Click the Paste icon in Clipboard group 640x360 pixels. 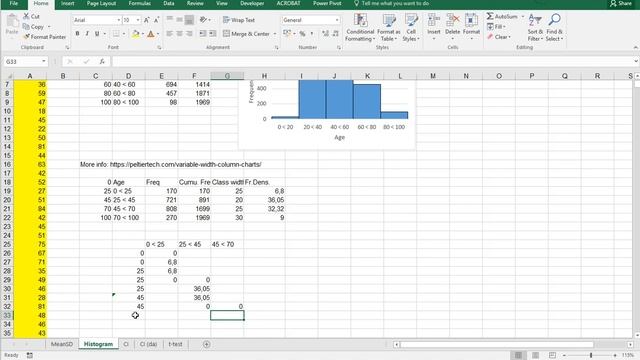12,24
